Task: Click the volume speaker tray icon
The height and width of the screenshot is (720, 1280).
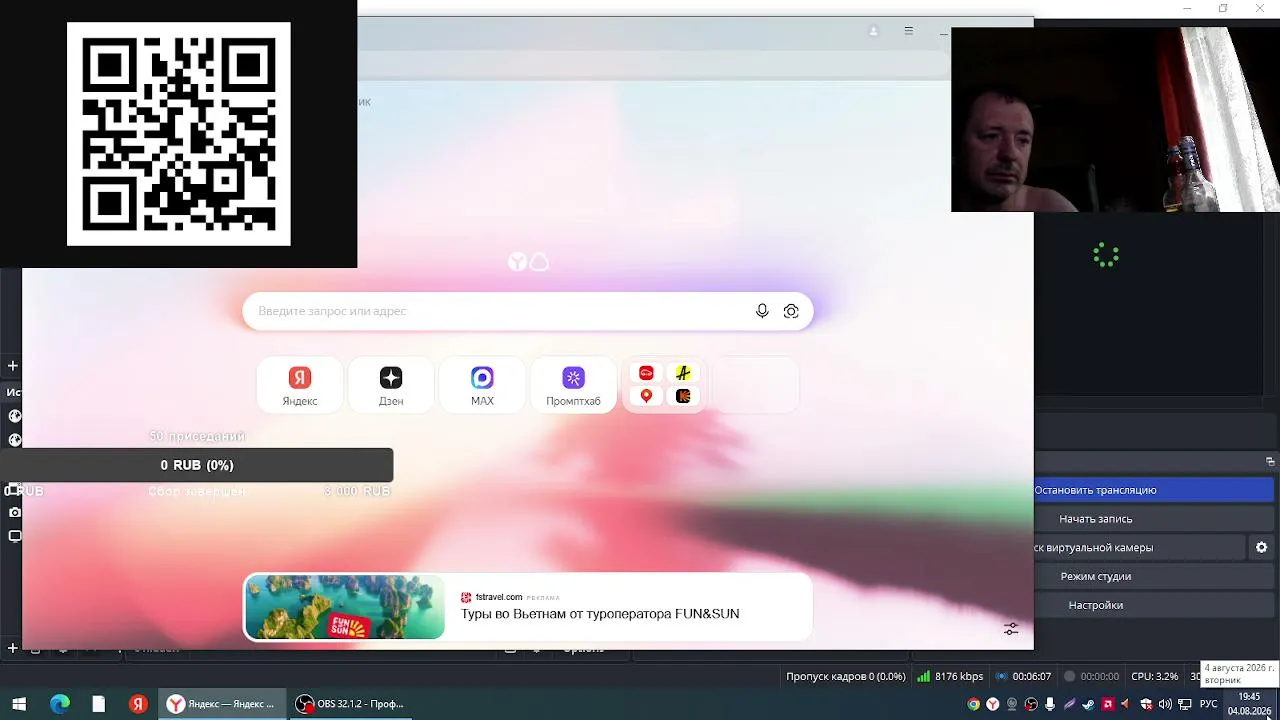Action: pyautogui.click(x=1165, y=704)
